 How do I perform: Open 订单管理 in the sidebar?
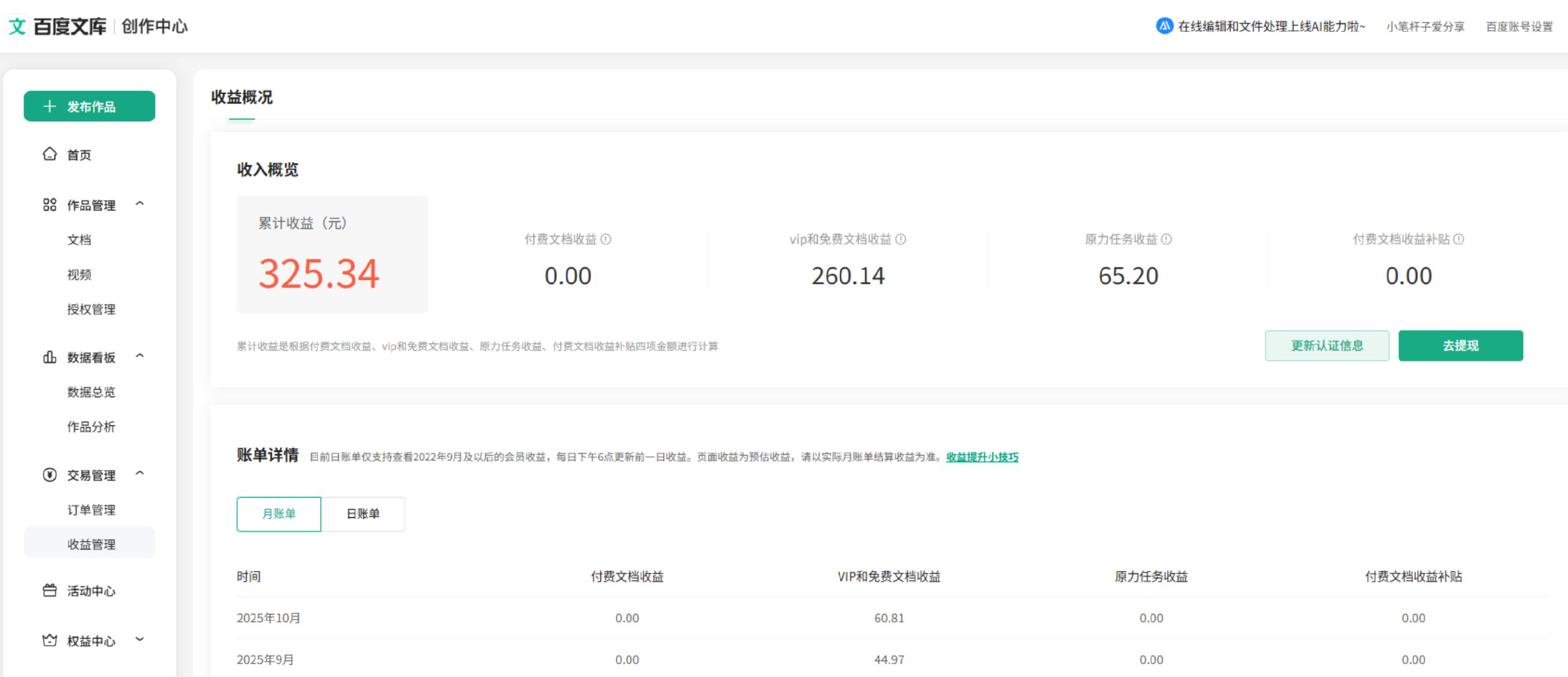[91, 510]
